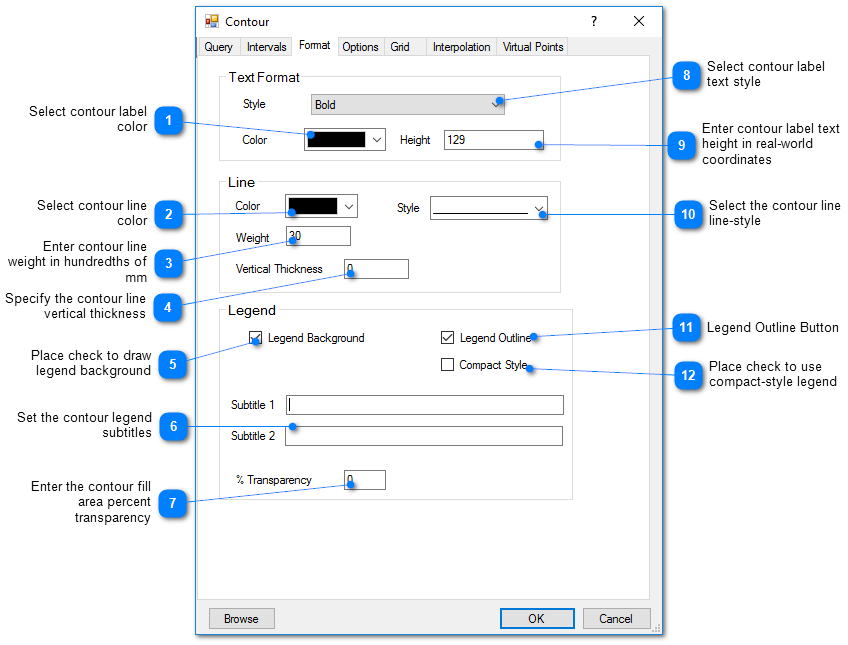Toggle the Legend Background checkbox
This screenshot has width=848, height=645.
(256, 338)
